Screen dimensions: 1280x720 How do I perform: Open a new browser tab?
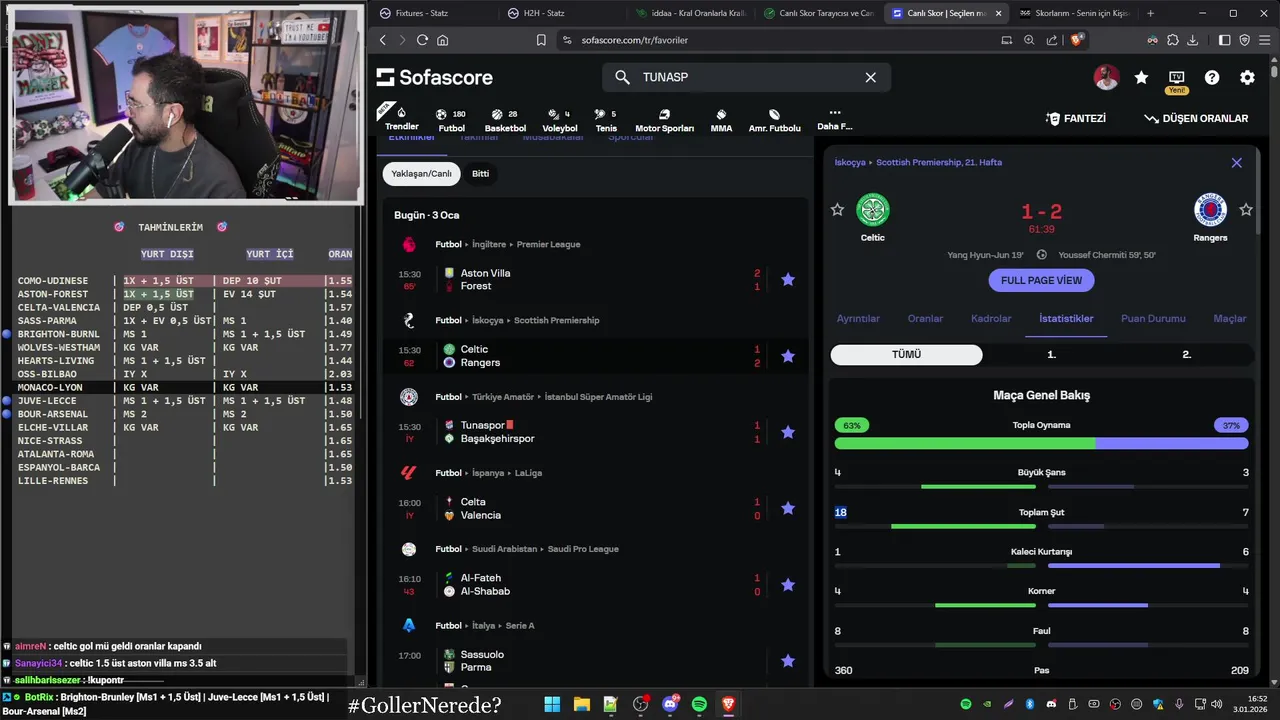point(1150,13)
